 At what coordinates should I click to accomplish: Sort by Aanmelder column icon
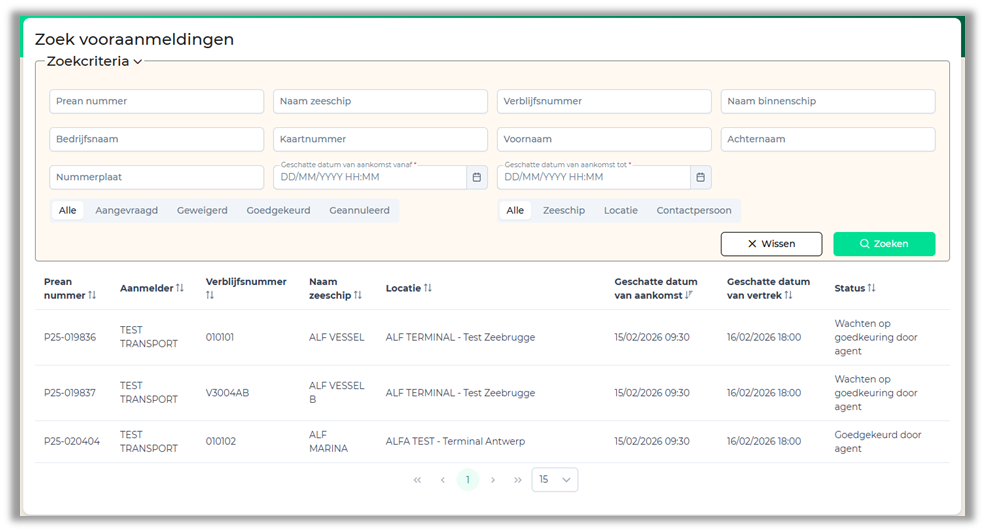tap(180, 288)
